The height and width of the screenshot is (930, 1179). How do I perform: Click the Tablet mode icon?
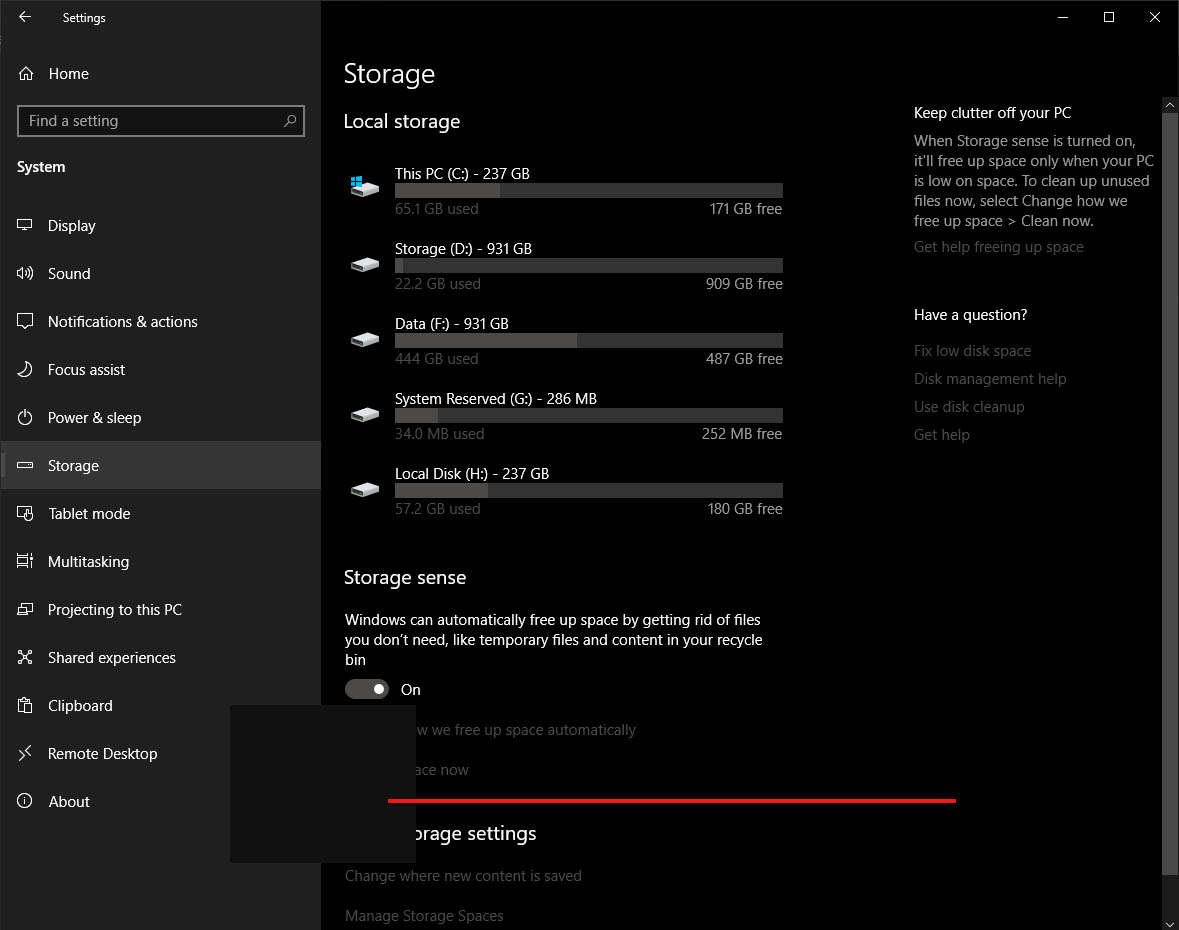pyautogui.click(x=25, y=513)
